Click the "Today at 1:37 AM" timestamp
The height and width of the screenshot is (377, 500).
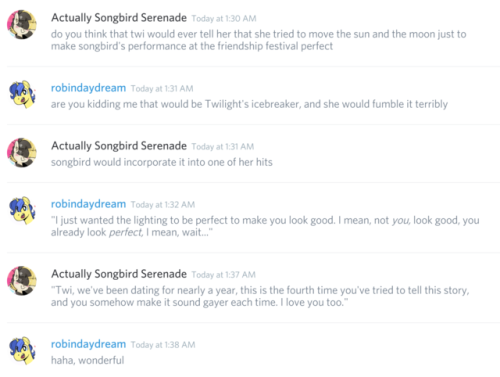point(223,275)
